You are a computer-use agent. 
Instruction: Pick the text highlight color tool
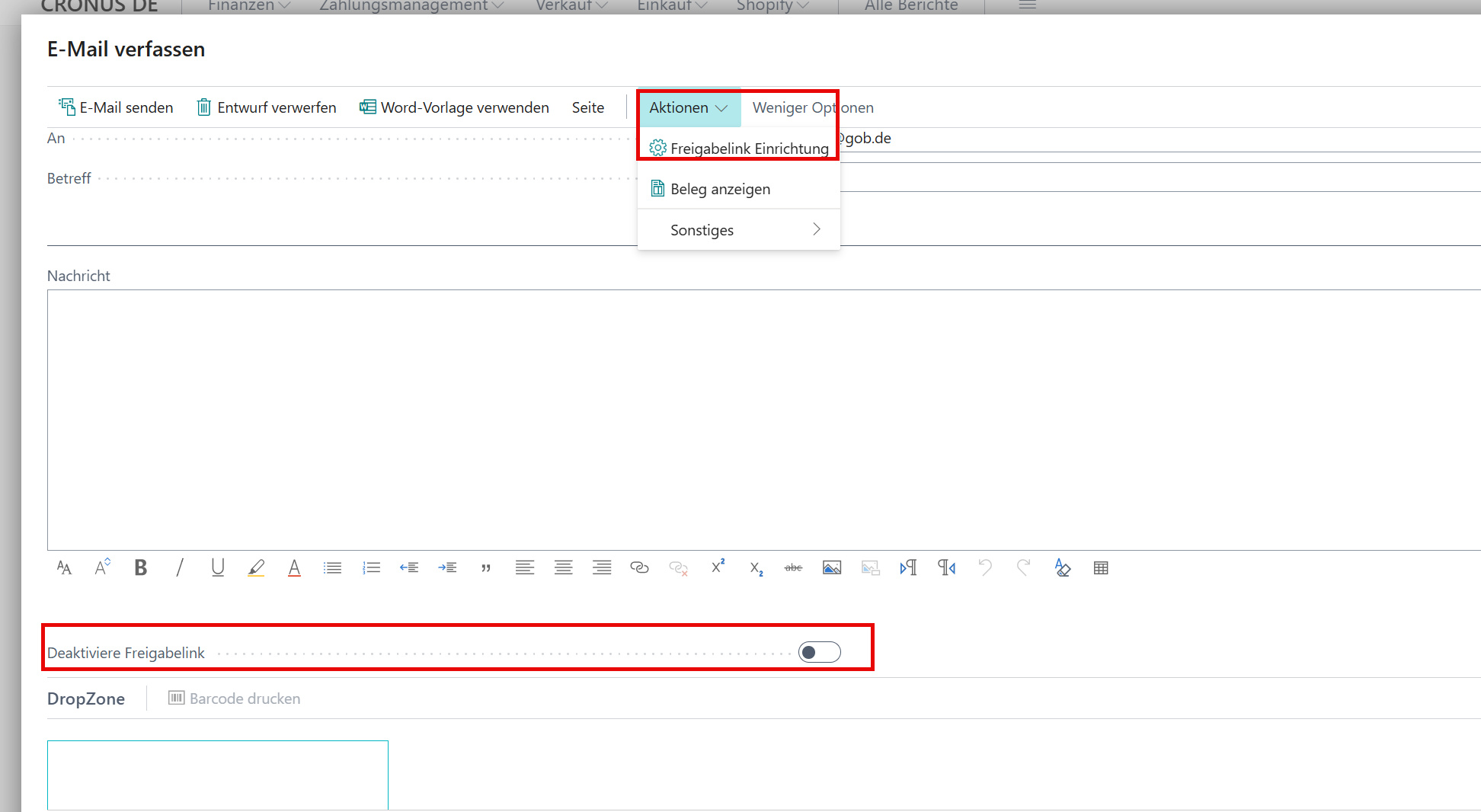[256, 567]
